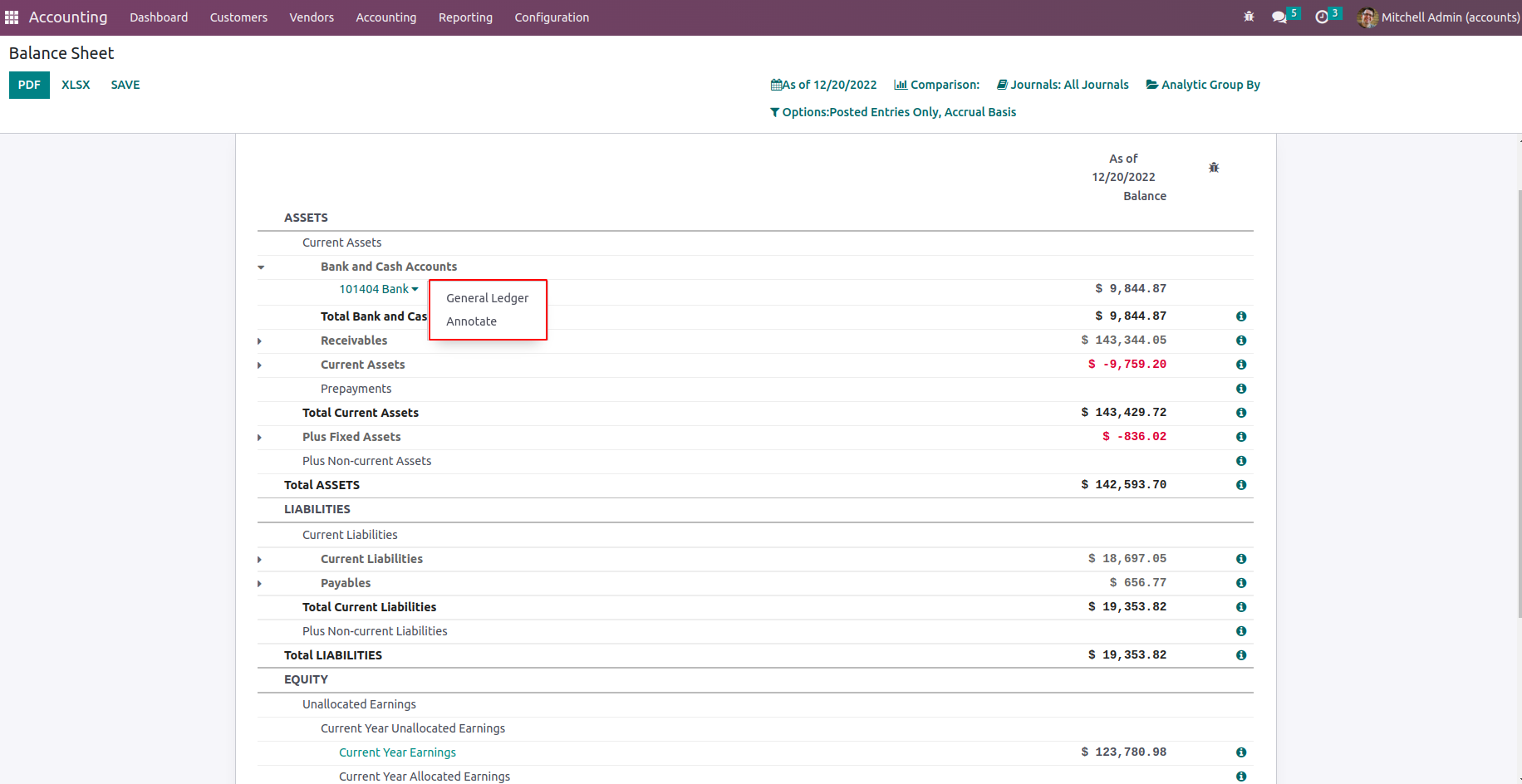Click the Unallocated Earnings row label
Viewport: 1522px width, 784px height.
[359, 704]
